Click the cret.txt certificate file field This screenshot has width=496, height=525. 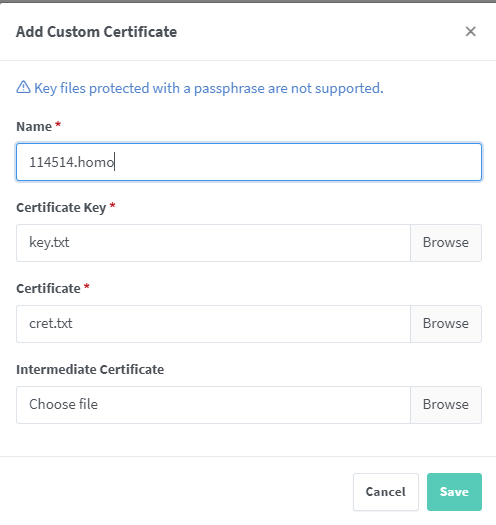213,324
